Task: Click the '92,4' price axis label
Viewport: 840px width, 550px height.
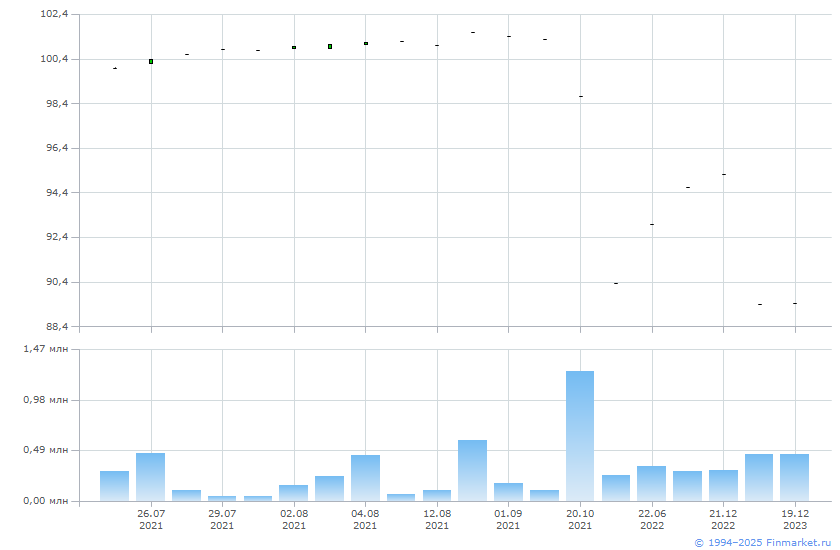Action: point(57,236)
